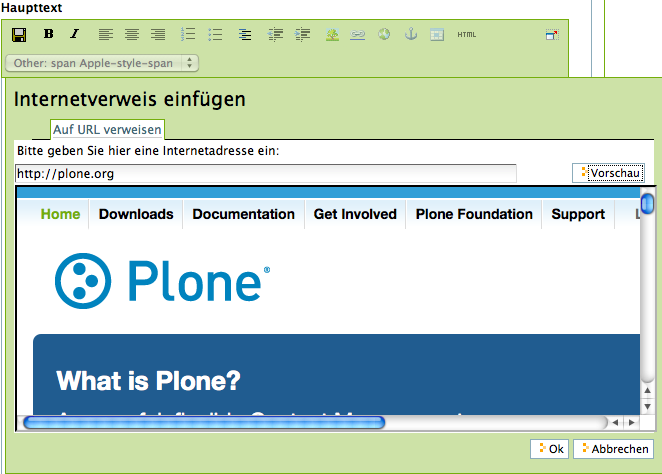Click the preview horizontal scrollbar thumb

[204, 422]
